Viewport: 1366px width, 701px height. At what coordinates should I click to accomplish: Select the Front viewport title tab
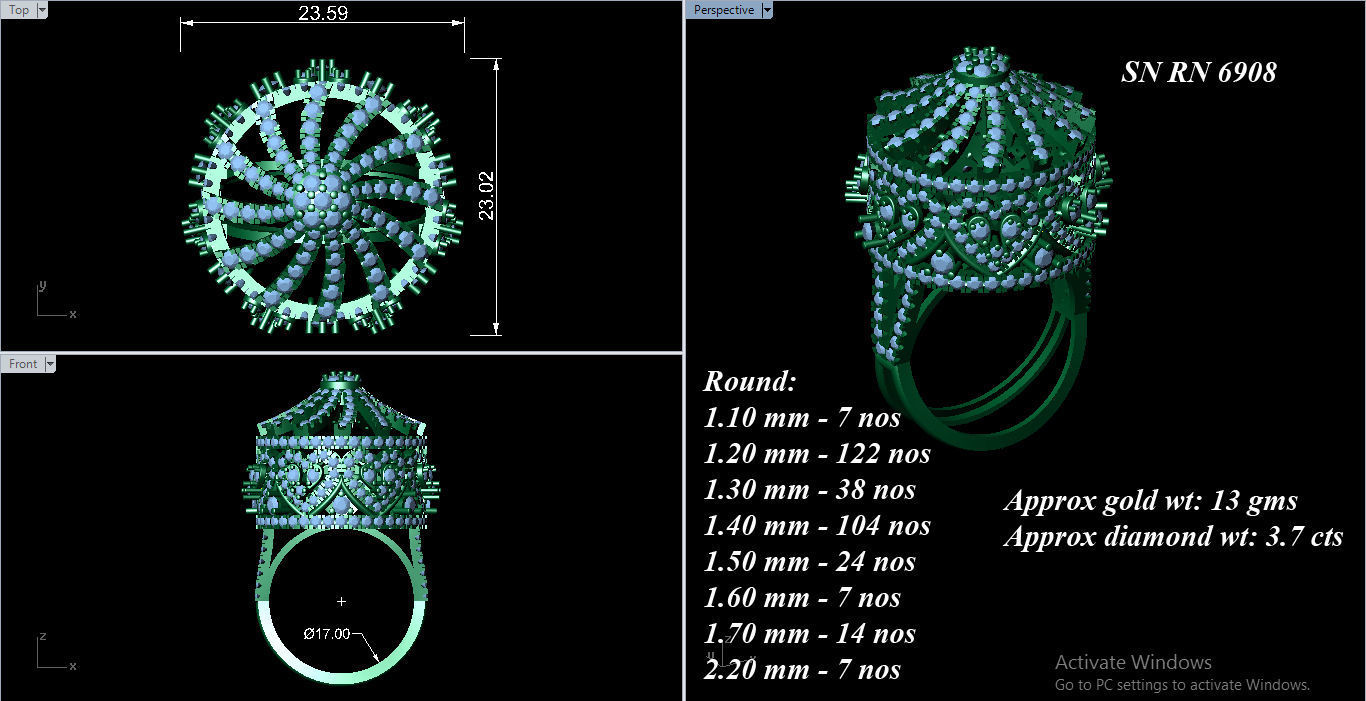coord(23,364)
